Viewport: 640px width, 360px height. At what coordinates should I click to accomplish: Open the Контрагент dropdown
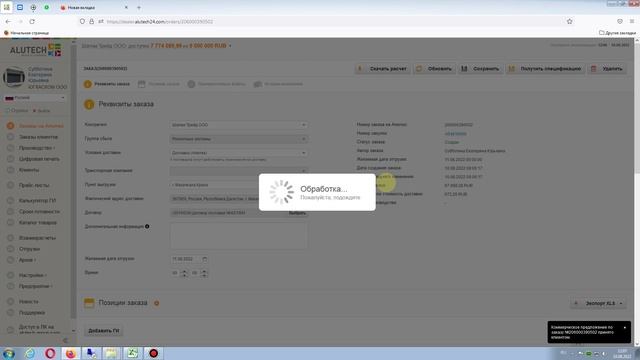(239, 125)
